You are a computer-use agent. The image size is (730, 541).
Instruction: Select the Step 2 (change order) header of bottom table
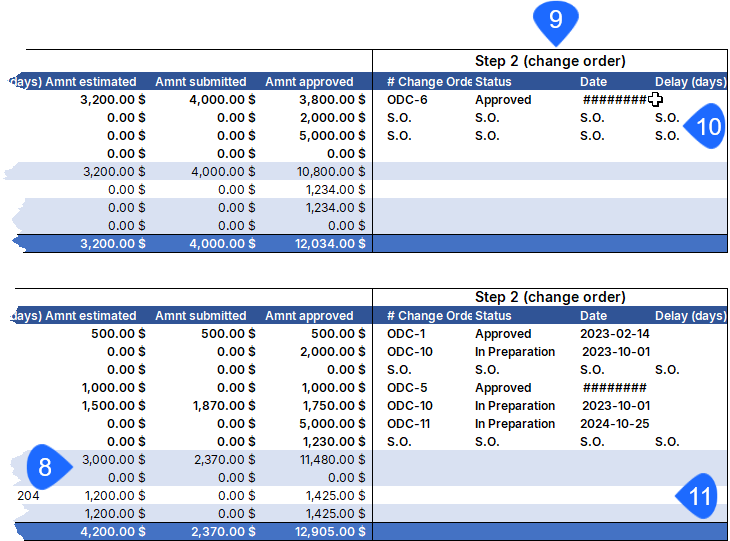click(550, 297)
